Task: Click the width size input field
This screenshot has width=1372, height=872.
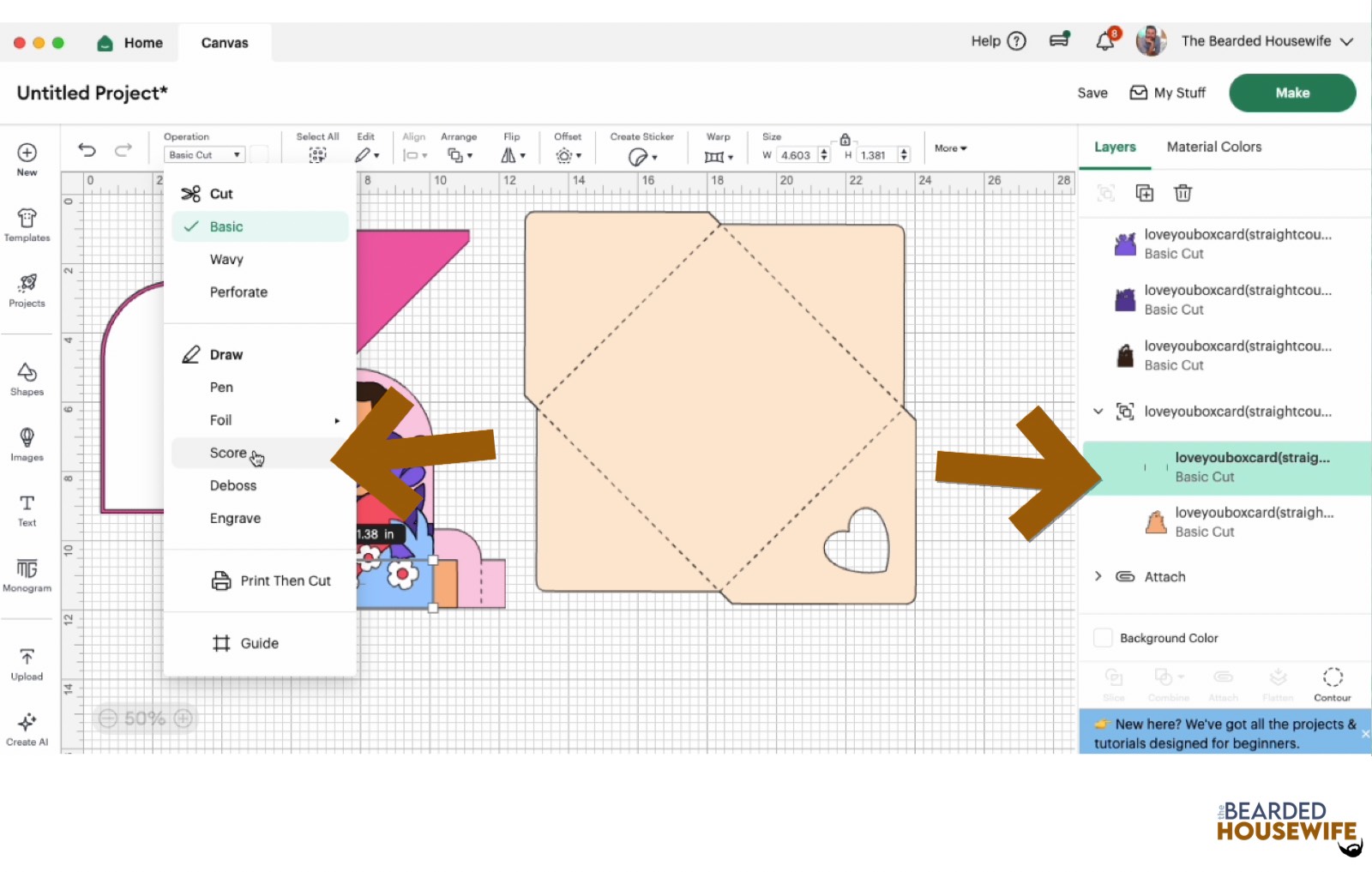Action: click(795, 155)
